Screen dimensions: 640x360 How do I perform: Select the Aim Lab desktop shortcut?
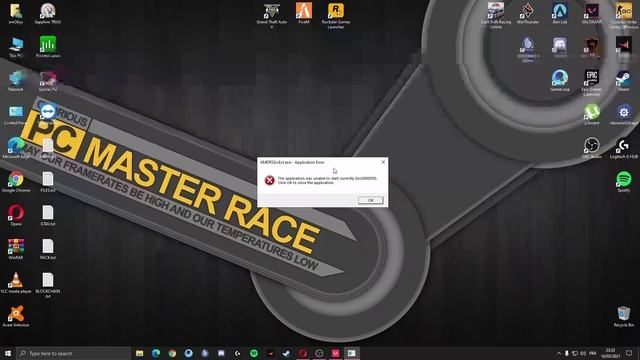pos(560,13)
